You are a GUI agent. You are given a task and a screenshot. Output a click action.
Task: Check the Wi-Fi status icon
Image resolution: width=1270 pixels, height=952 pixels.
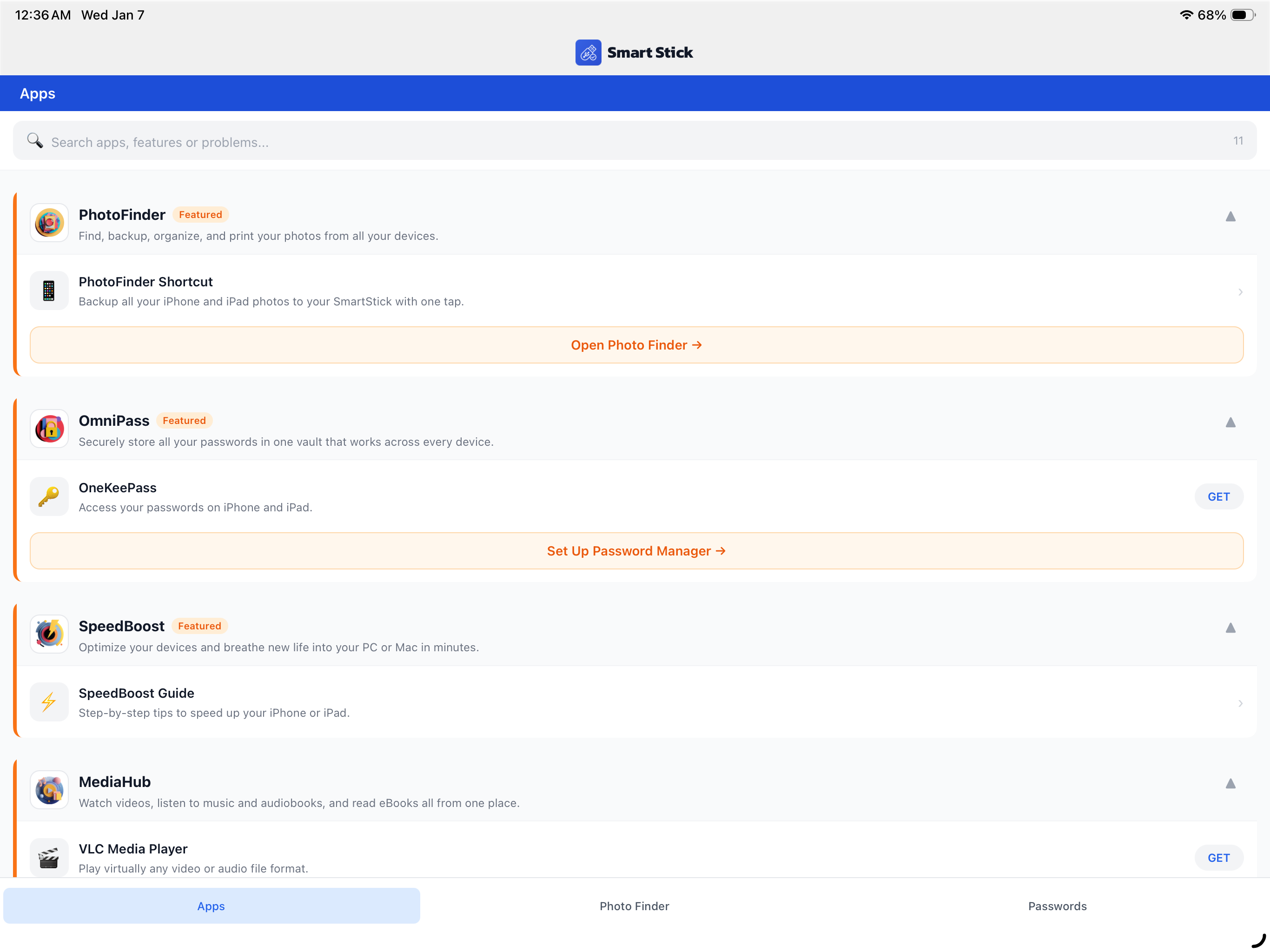pos(1186,15)
